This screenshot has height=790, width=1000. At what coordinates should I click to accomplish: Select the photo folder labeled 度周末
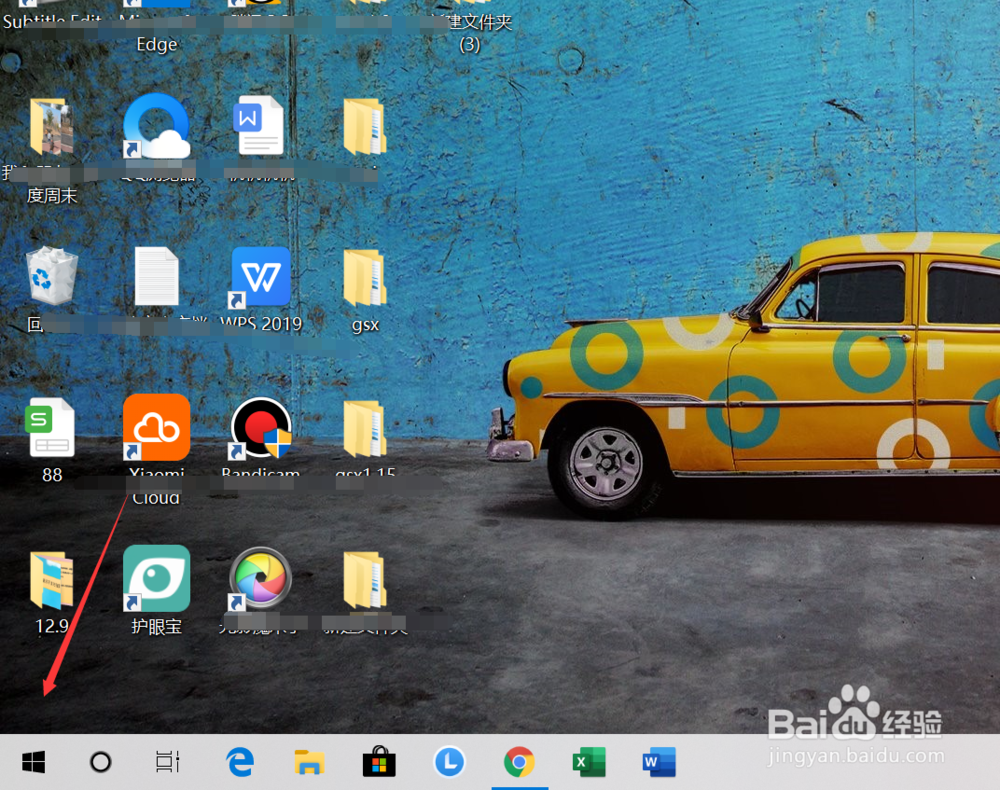pos(51,127)
